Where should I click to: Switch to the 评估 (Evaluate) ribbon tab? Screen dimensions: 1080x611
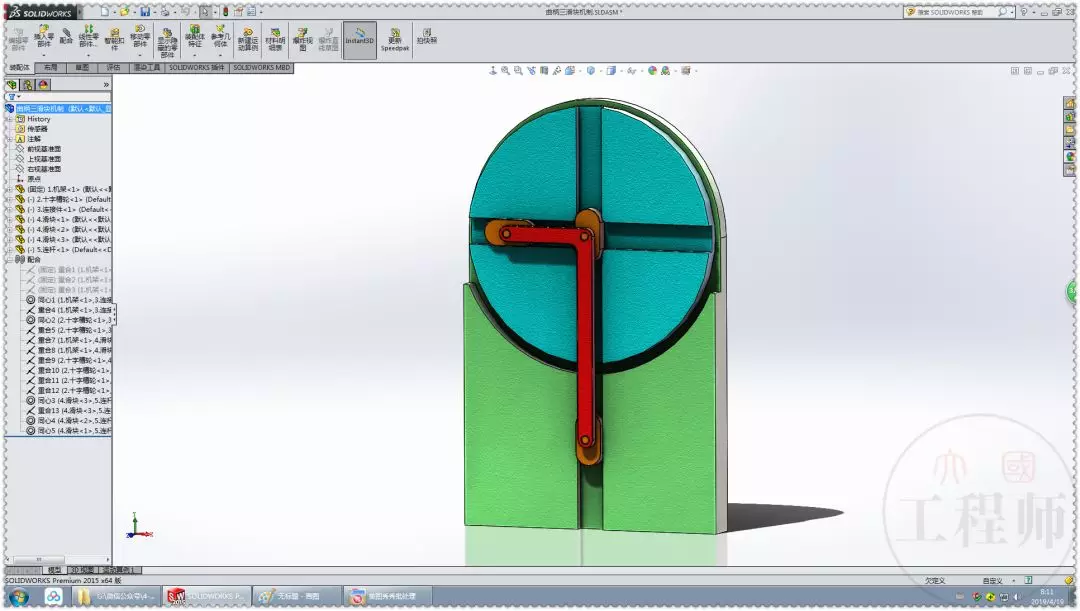click(x=114, y=68)
